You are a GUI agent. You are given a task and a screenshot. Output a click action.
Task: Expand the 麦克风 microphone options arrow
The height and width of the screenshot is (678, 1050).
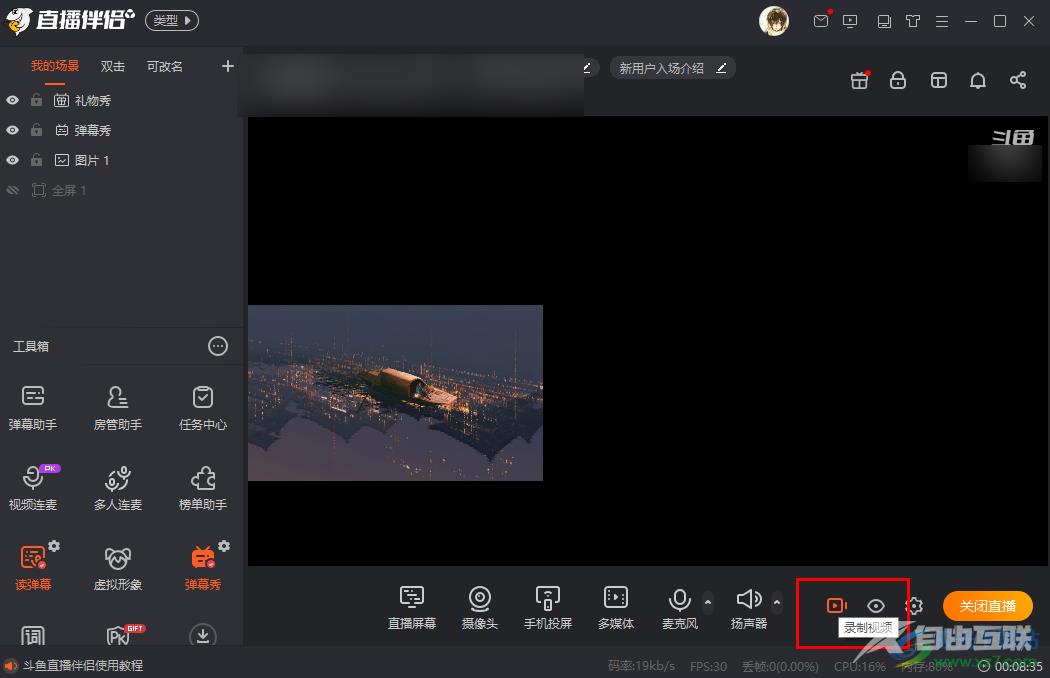click(708, 602)
